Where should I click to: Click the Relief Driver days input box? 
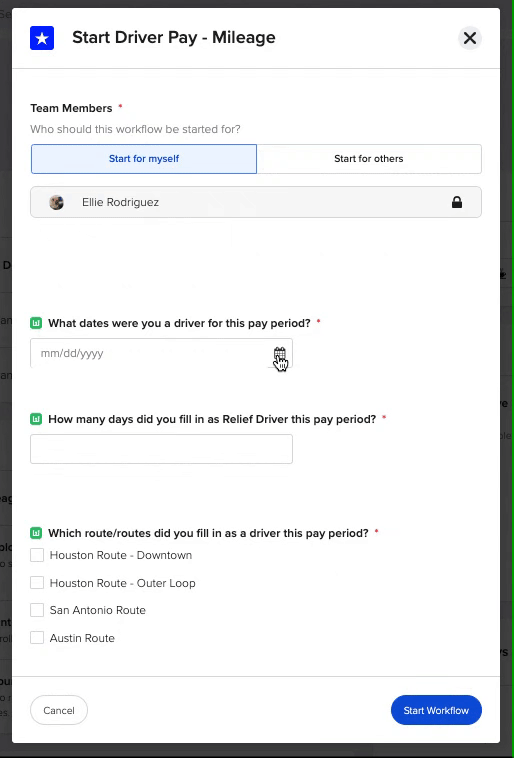[x=161, y=449]
